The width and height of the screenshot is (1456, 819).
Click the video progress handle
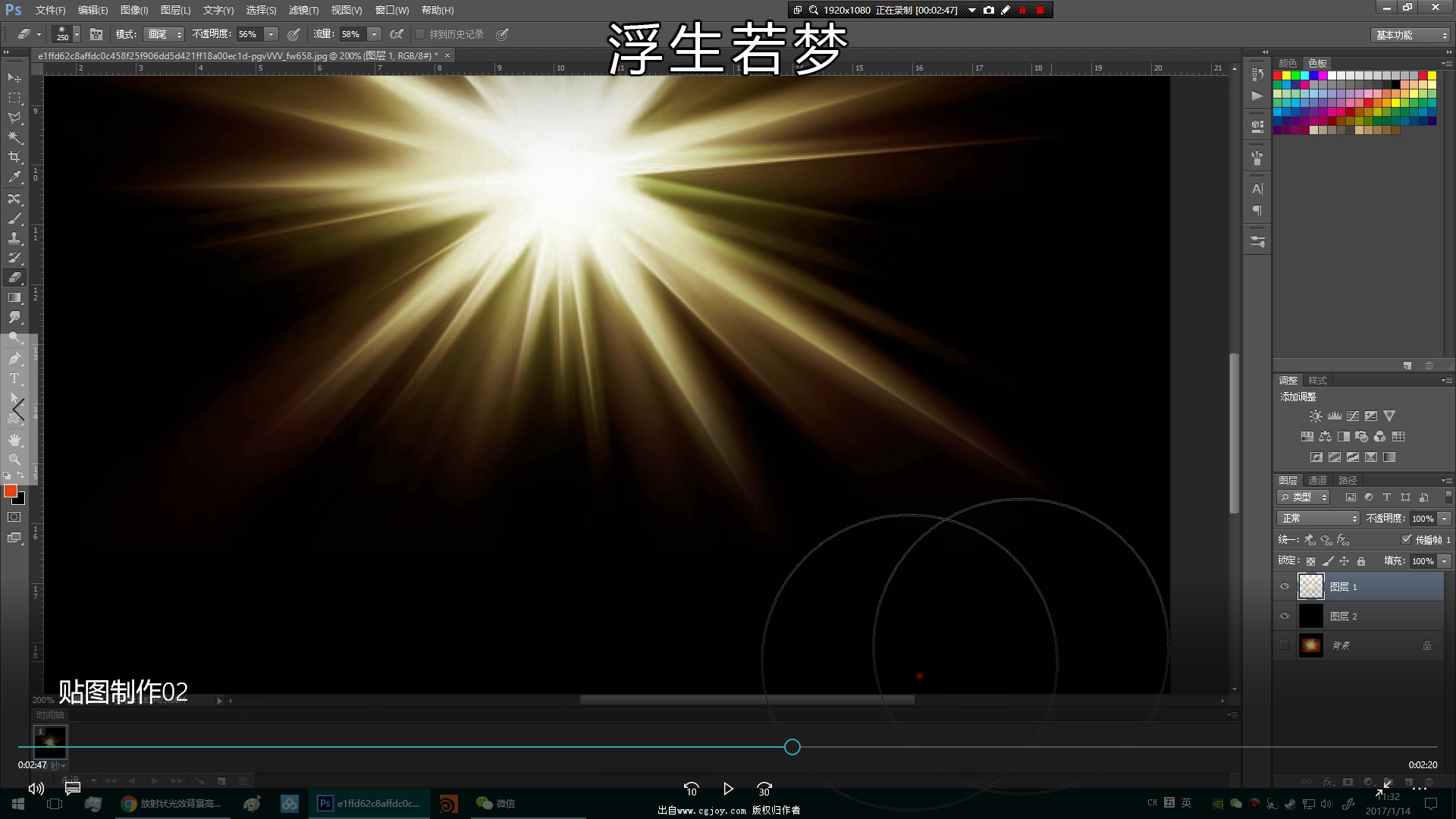[792, 747]
